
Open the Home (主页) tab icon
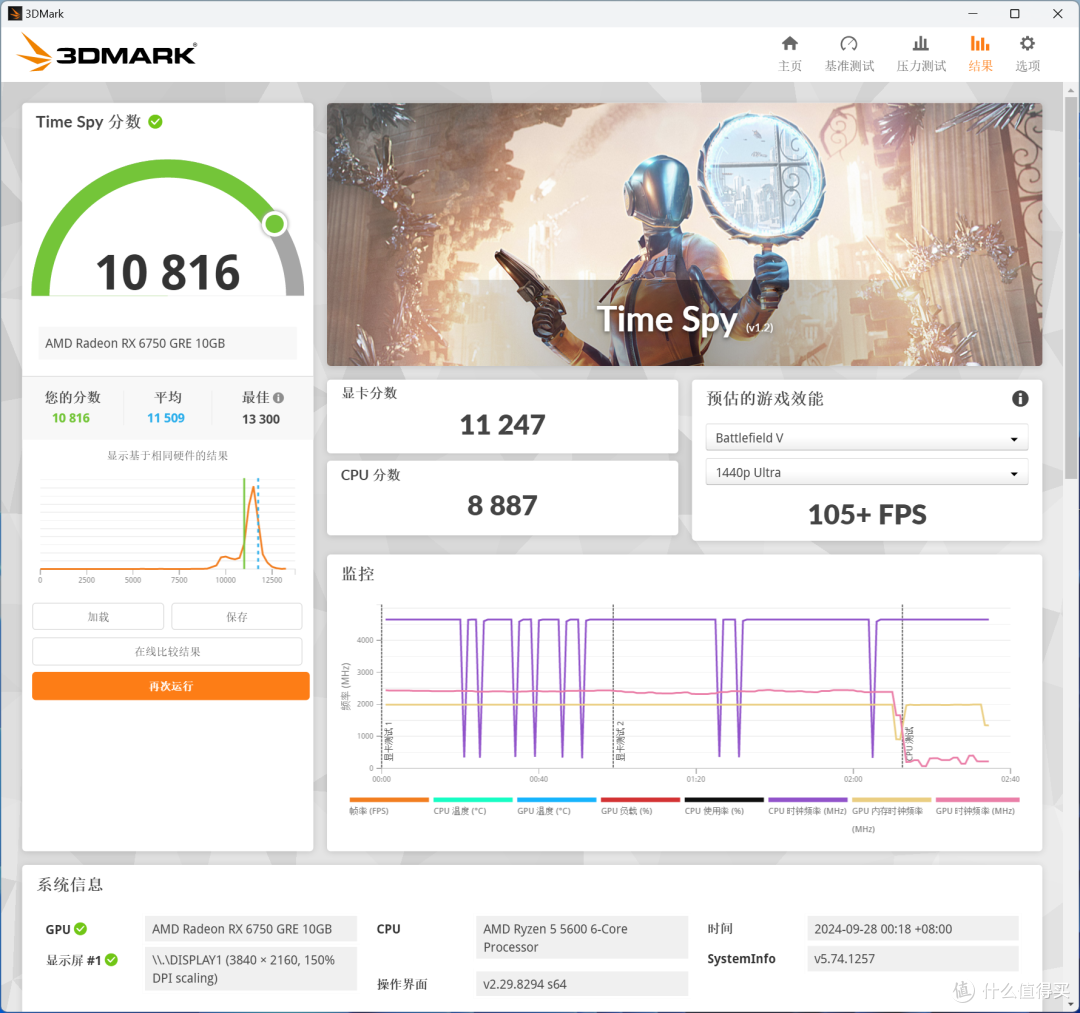(789, 44)
